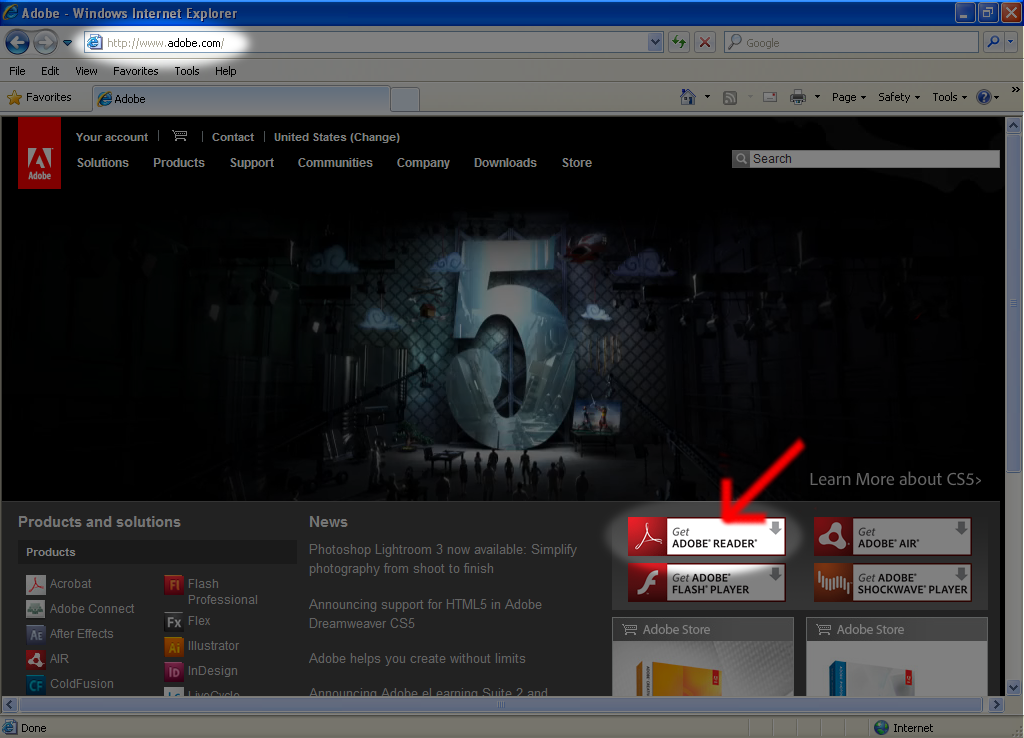Viewport: 1024px width, 738px height.
Task: Open the Communities navigation item
Action: [335, 163]
